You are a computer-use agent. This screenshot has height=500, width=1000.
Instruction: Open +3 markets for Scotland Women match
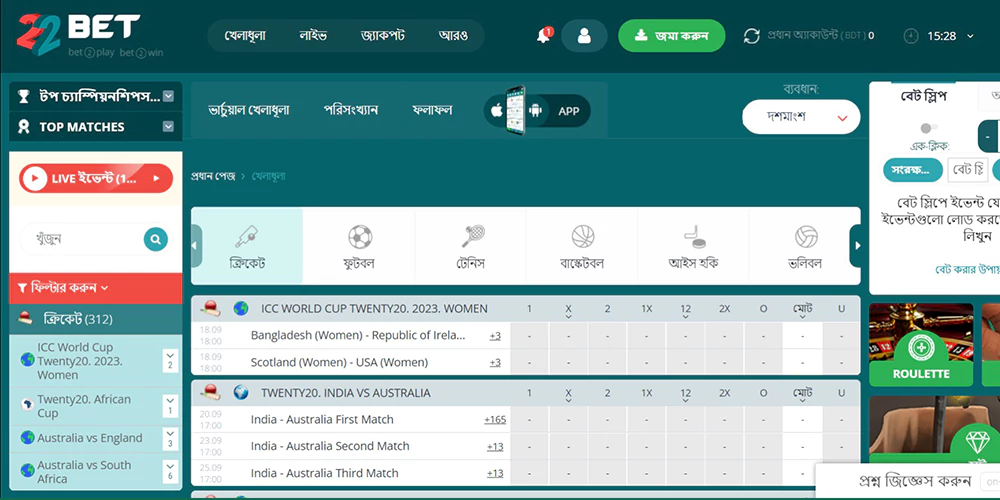pos(495,362)
